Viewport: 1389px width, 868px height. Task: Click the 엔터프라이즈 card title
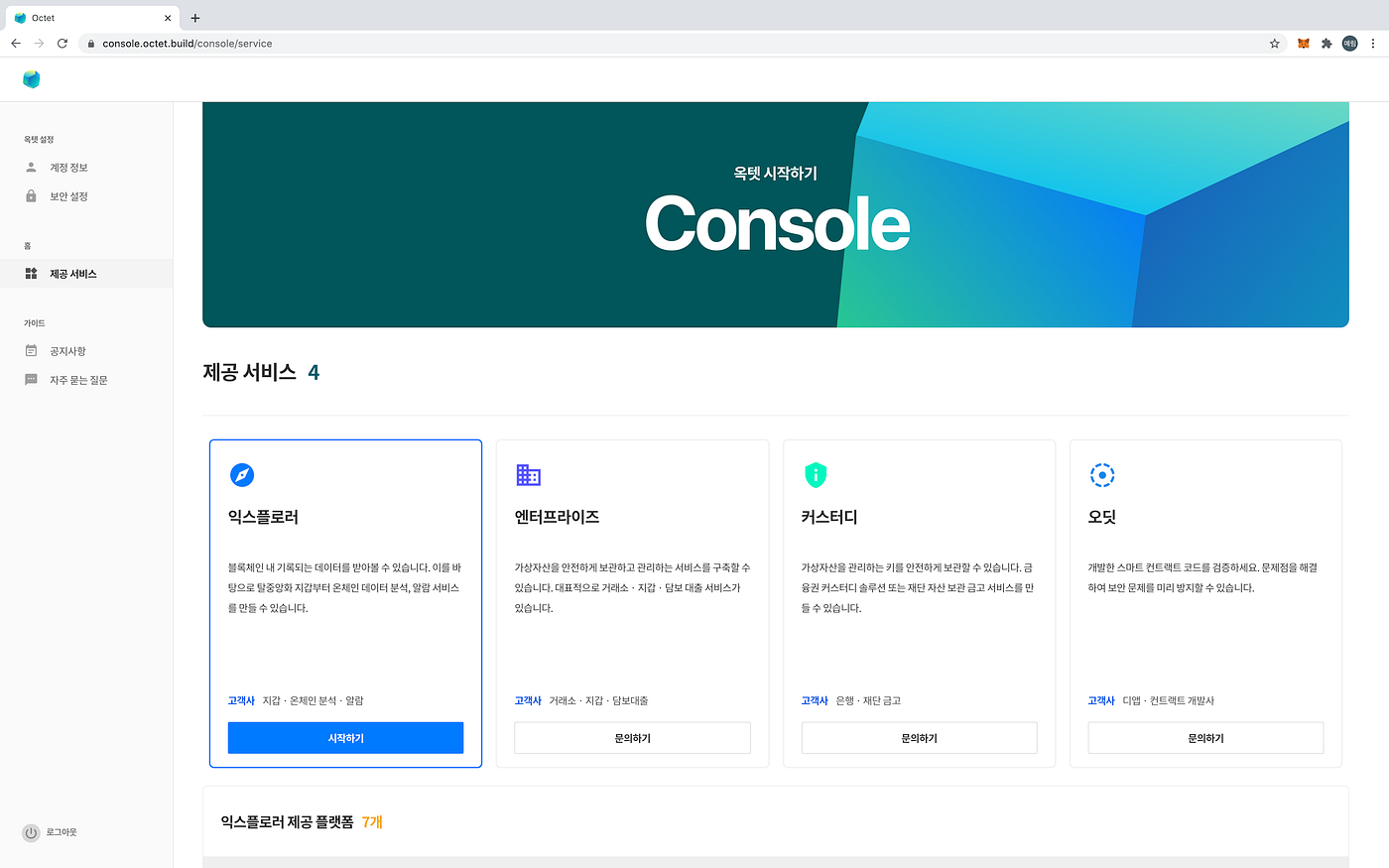[557, 517]
